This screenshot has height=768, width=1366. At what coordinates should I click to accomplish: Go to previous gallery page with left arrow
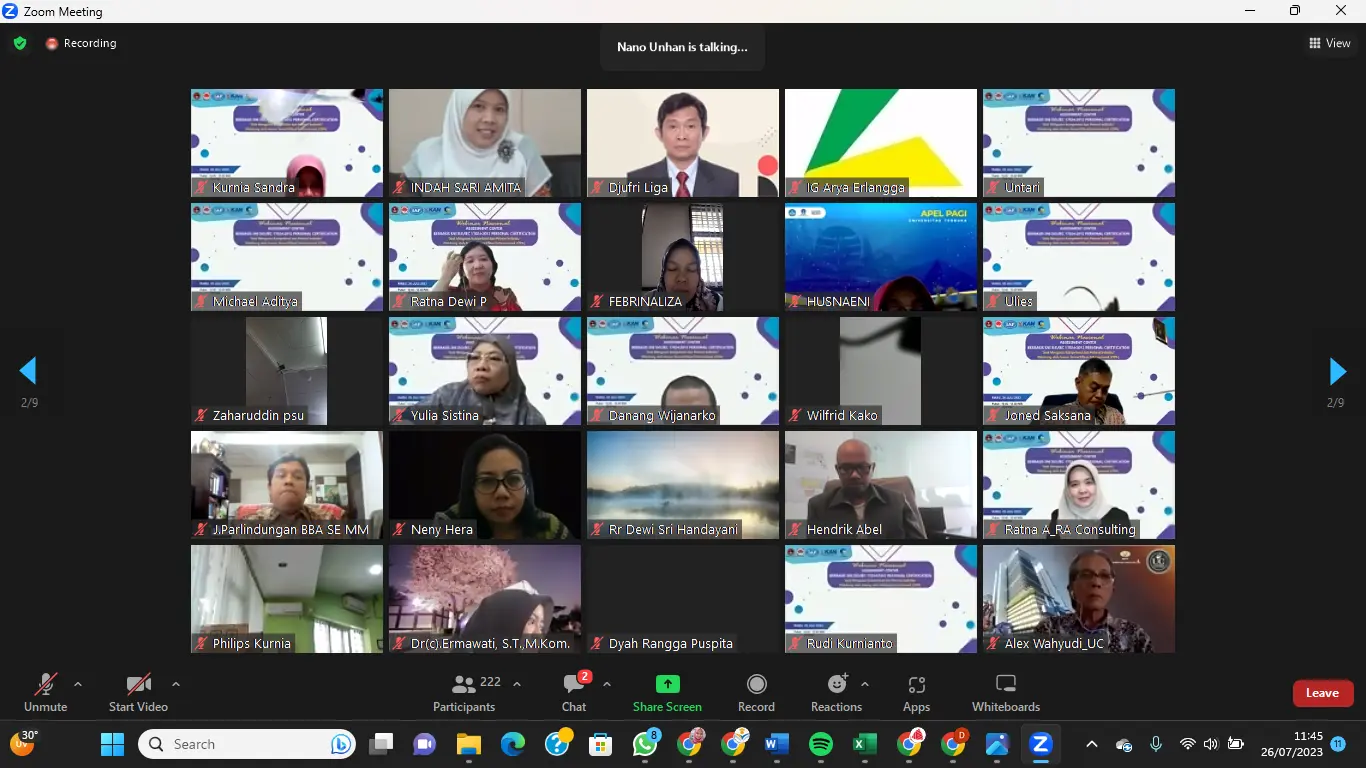(x=28, y=371)
